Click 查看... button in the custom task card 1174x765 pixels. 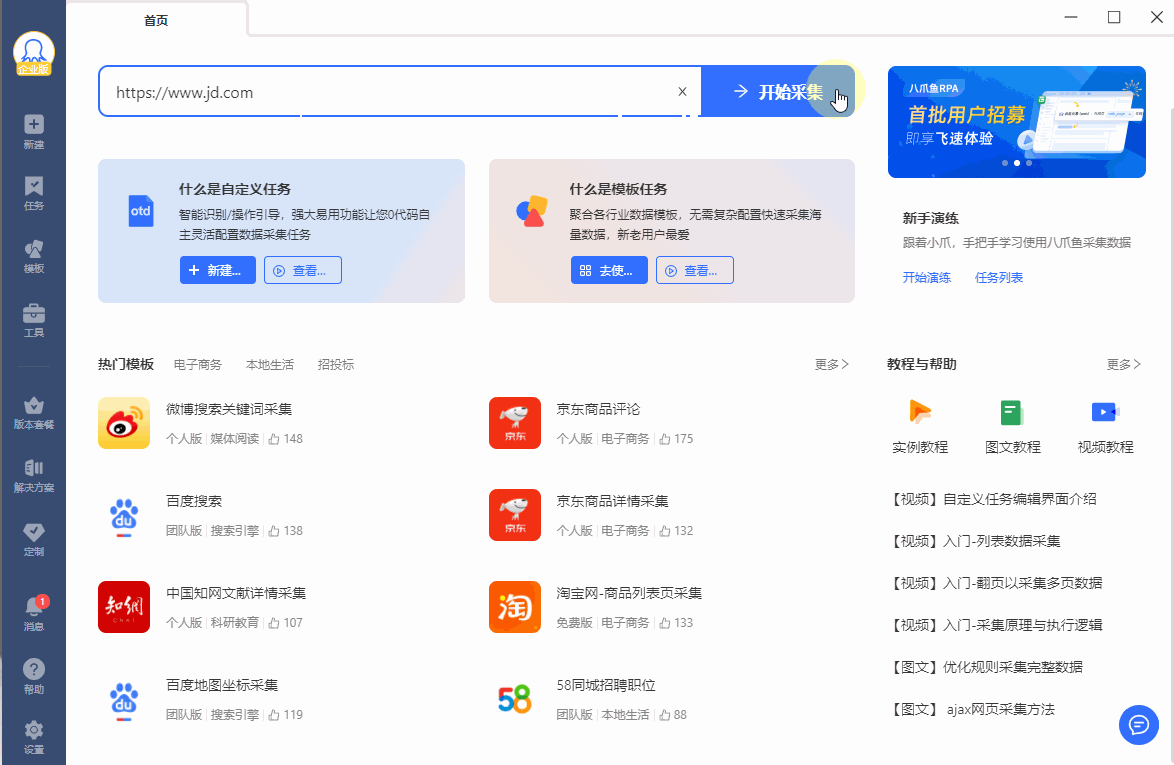click(302, 270)
